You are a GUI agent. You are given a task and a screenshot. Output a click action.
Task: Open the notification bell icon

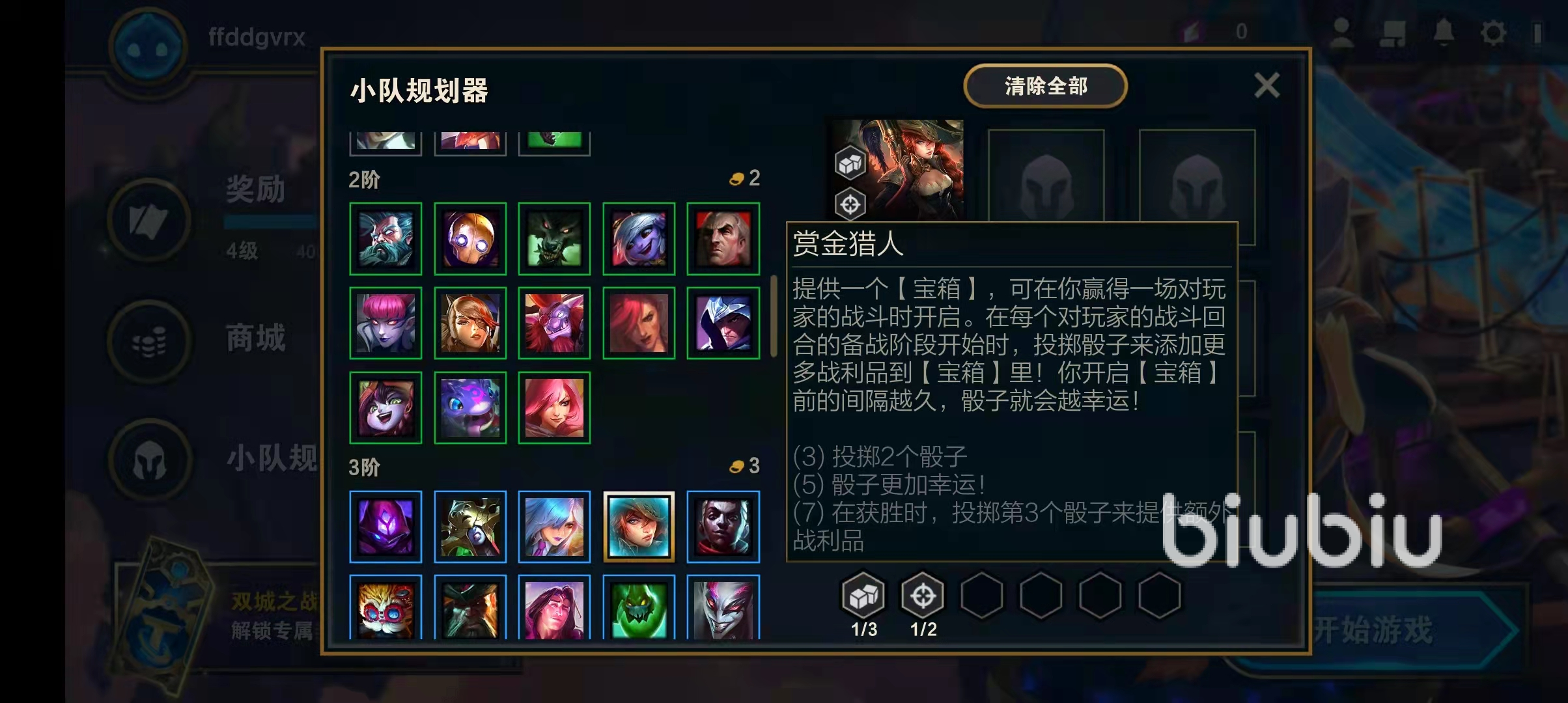click(x=1444, y=32)
